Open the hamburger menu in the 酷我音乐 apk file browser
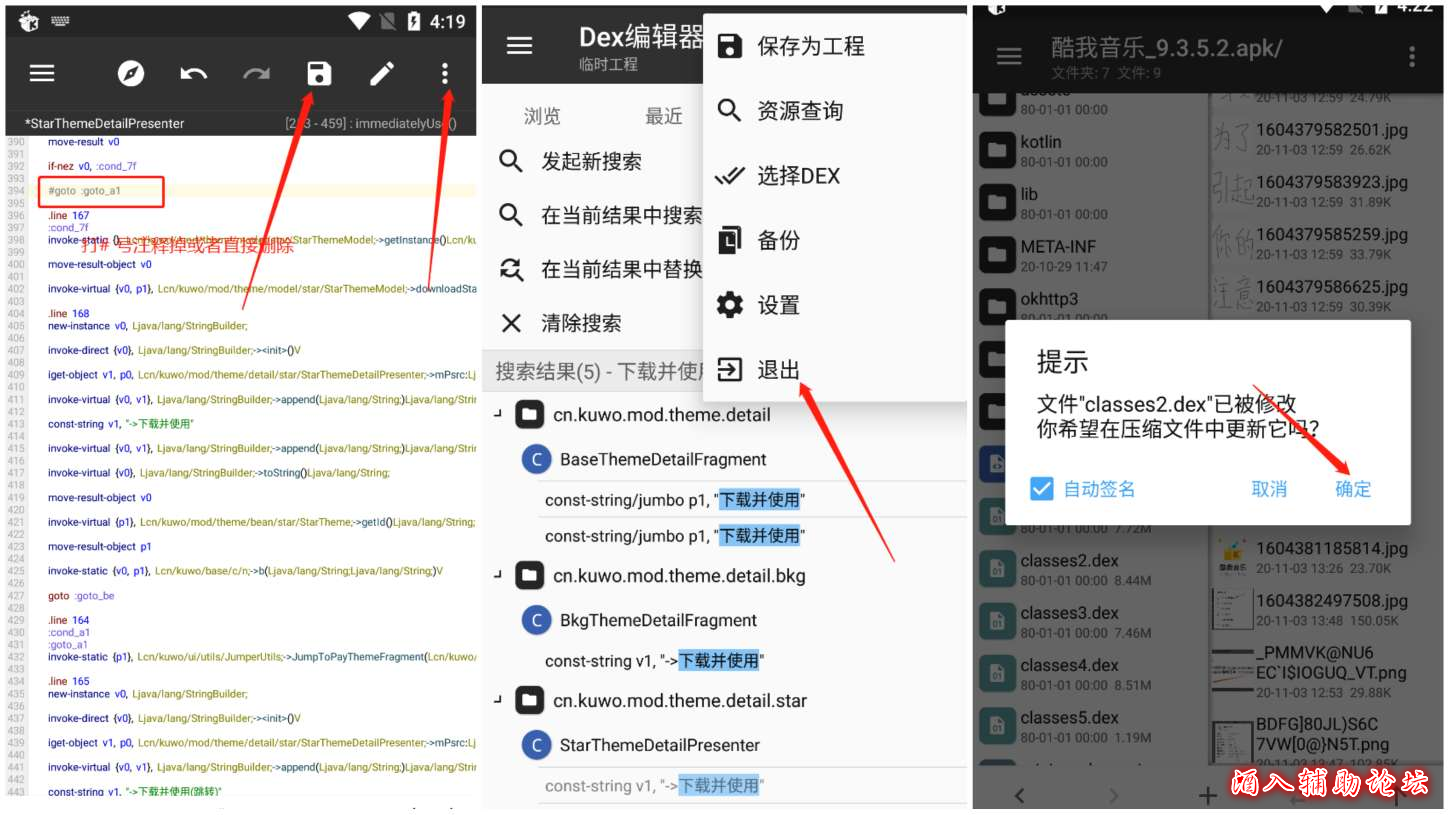The height and width of the screenshot is (815, 1449). (1009, 56)
